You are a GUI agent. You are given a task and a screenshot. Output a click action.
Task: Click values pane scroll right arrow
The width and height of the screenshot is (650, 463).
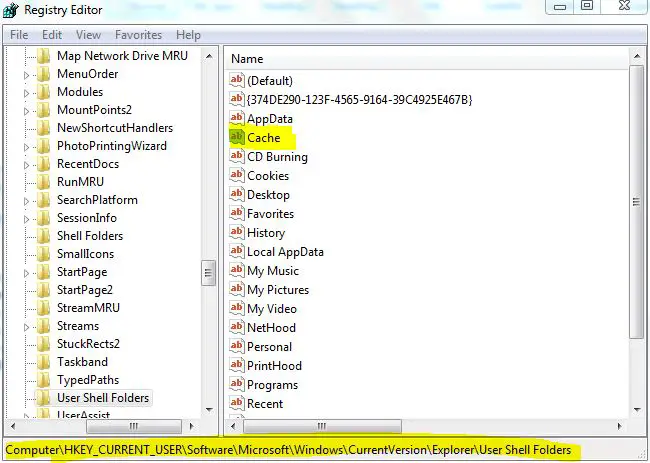click(x=620, y=426)
